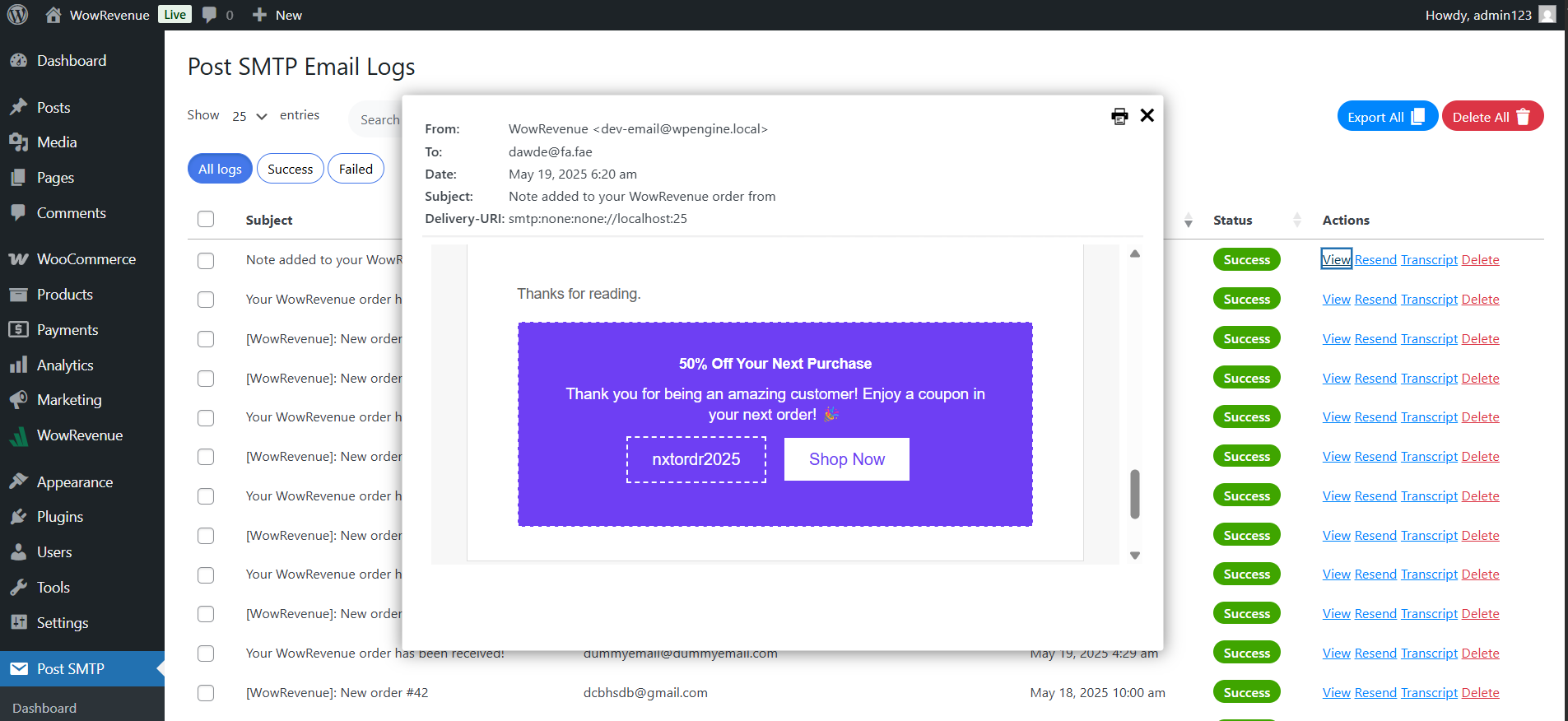Screen dimensions: 1568x721
Task: Click the Delete All button
Action: point(1492,116)
